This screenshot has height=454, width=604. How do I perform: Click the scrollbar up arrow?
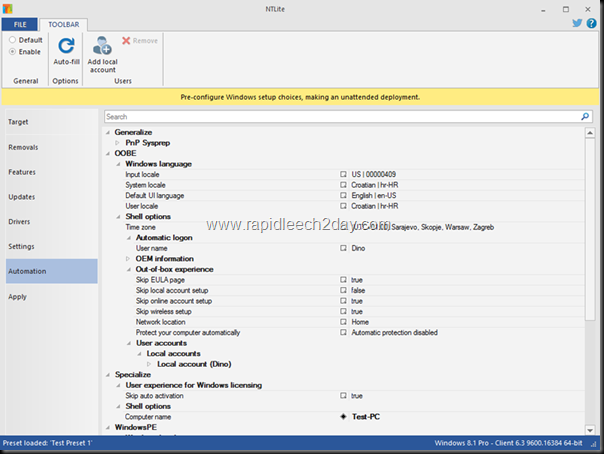[x=590, y=133]
